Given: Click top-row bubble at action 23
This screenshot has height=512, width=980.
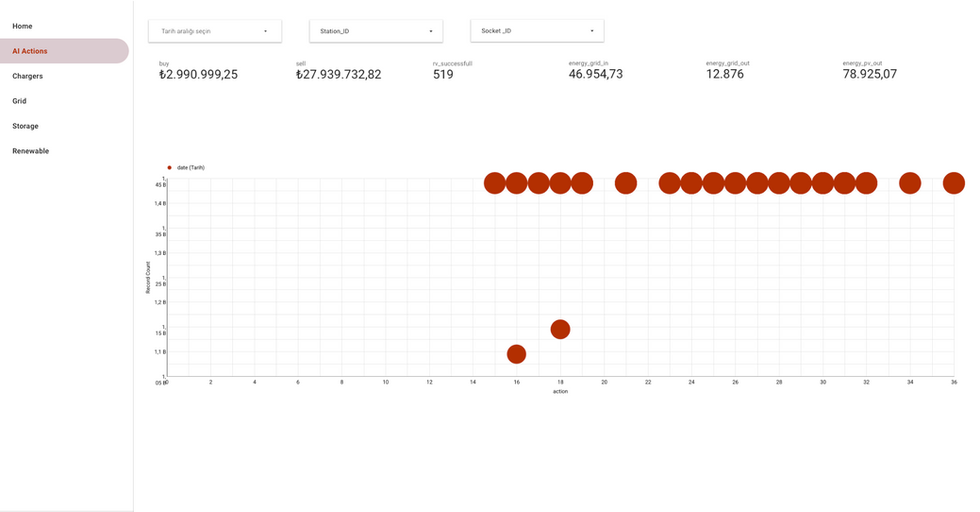Looking at the screenshot, I should pos(669,183).
